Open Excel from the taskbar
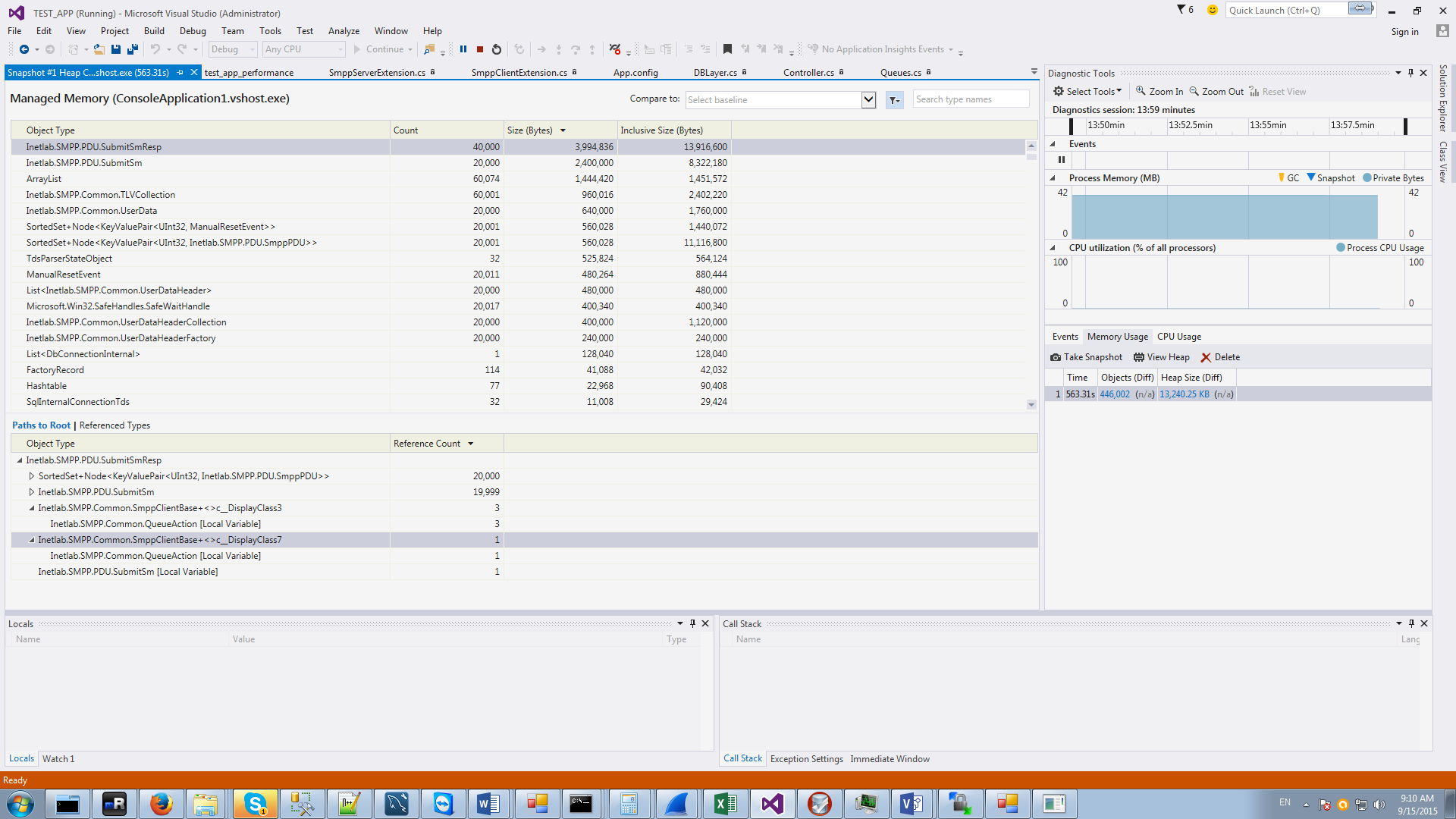 click(x=725, y=804)
